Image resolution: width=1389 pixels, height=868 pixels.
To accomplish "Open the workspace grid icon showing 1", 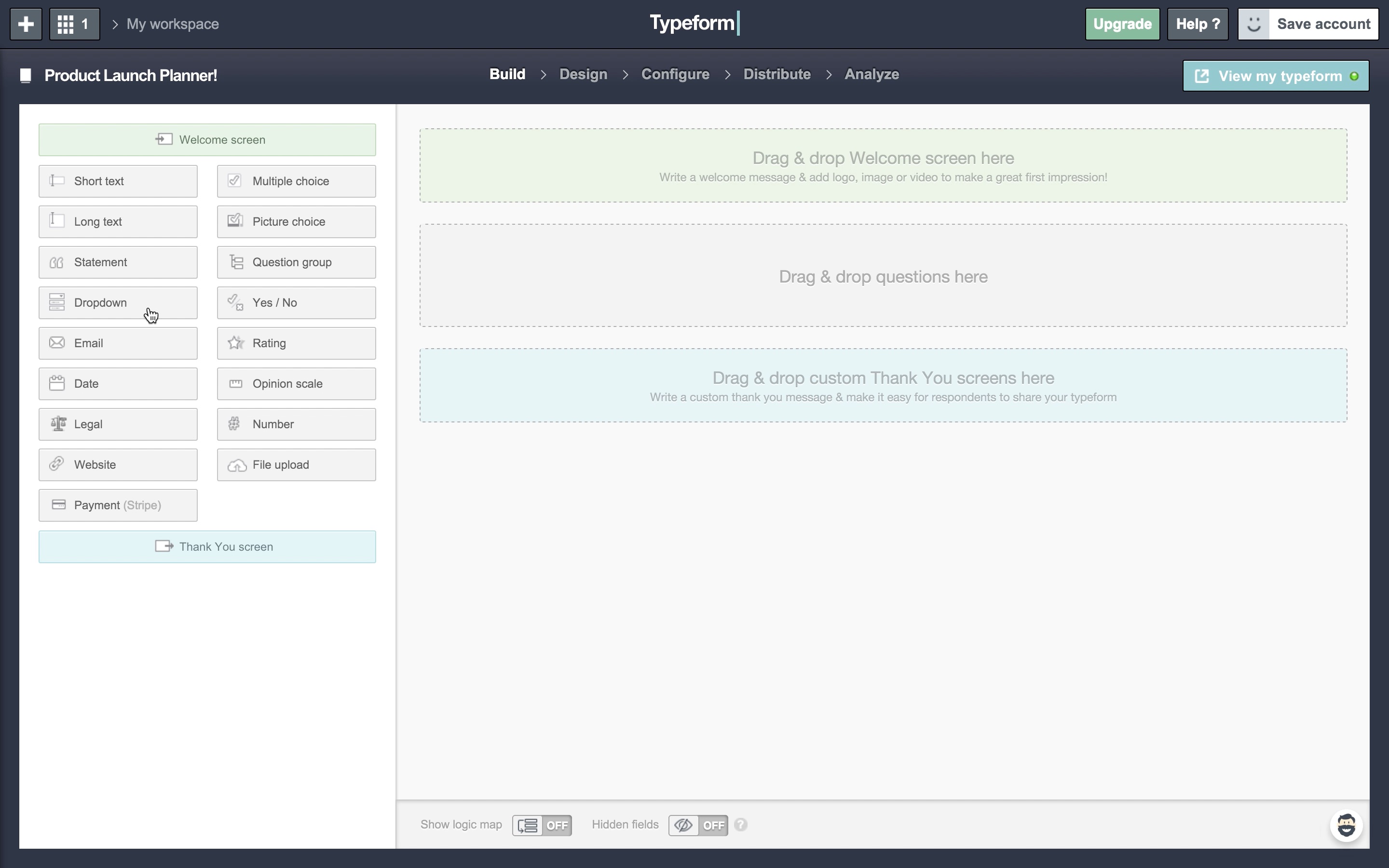I will (x=75, y=24).
